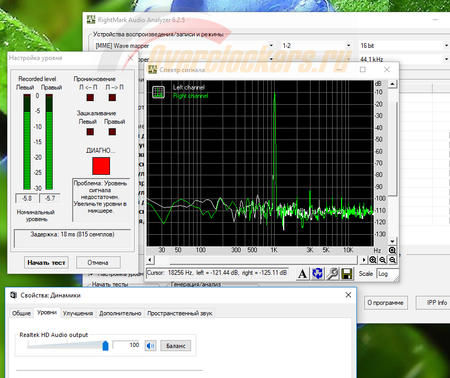Select the Уровни tab
The height and width of the screenshot is (378, 450).
47,313
